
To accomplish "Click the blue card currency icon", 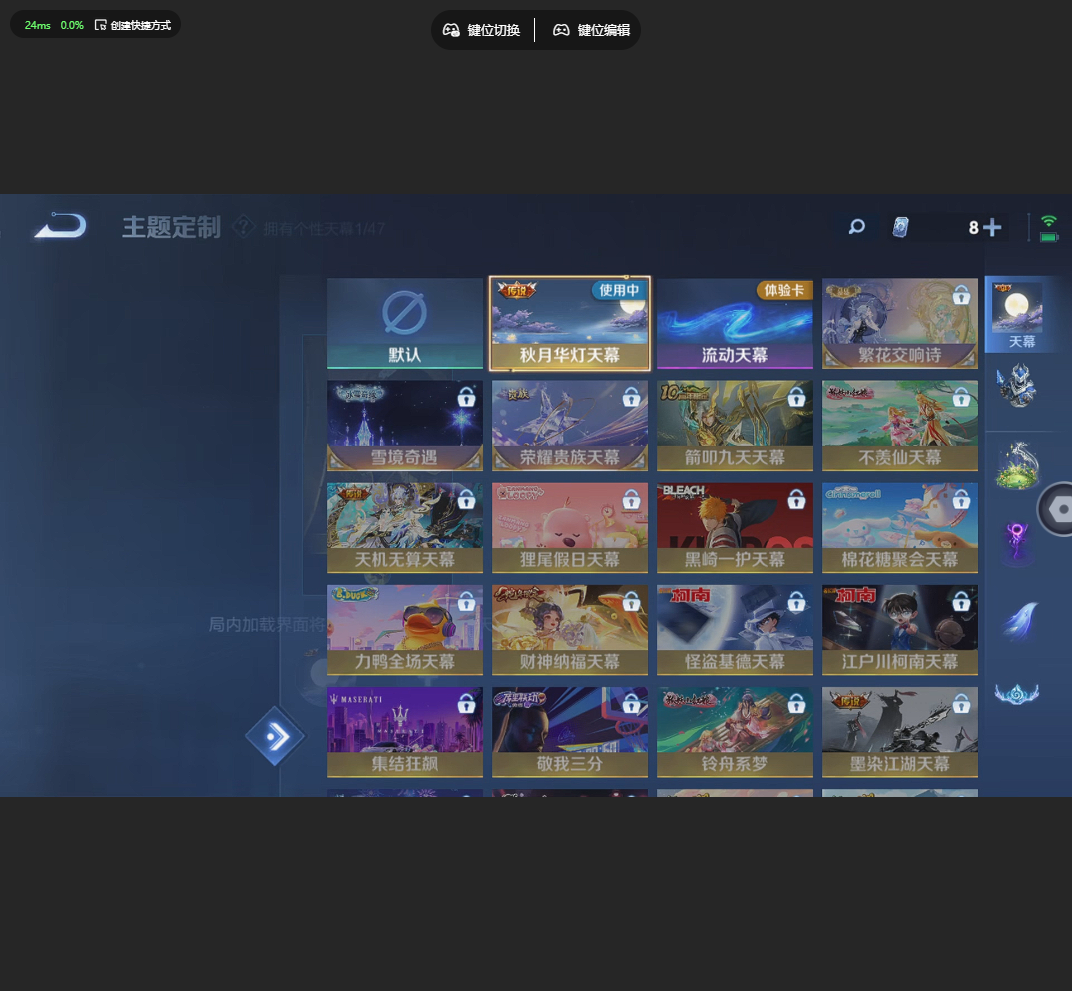I will (901, 227).
